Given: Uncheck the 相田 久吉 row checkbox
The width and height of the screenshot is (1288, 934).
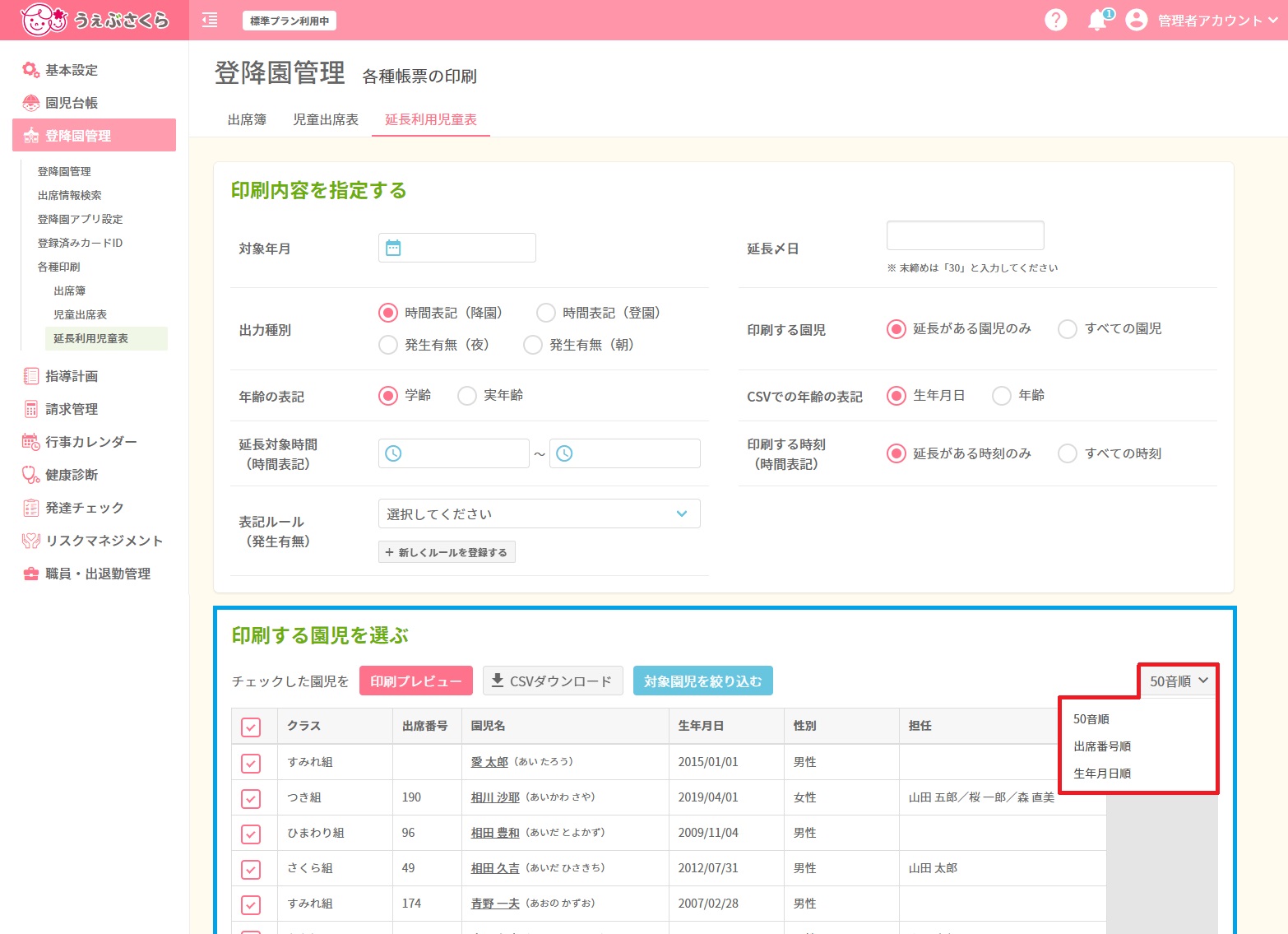Looking at the screenshot, I should (251, 869).
